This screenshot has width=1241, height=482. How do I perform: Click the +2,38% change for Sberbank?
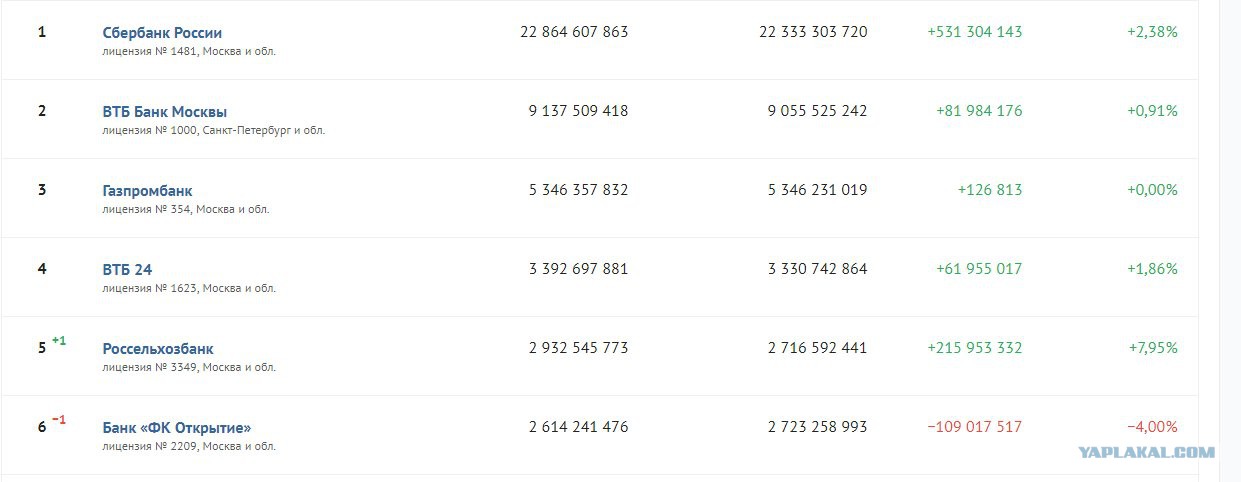(x=1152, y=32)
